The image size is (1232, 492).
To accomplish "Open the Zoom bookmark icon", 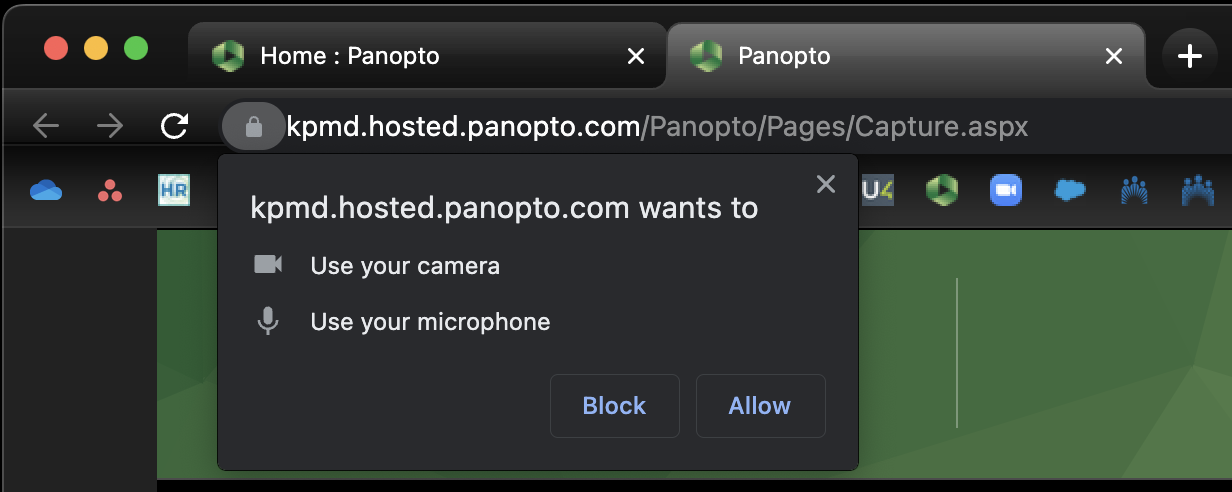I will [1006, 190].
